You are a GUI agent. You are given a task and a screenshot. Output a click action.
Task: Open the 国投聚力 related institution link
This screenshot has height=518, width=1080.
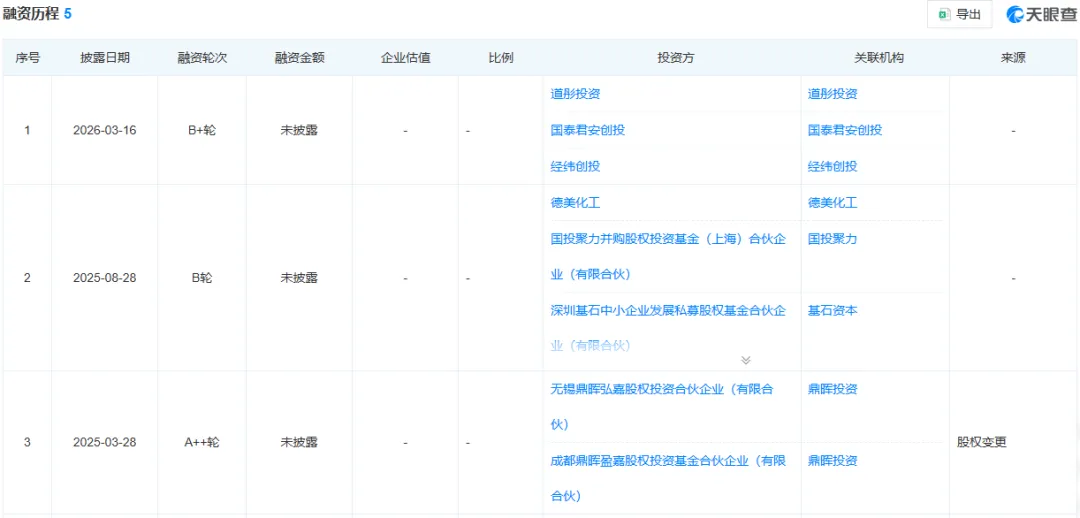(833, 239)
